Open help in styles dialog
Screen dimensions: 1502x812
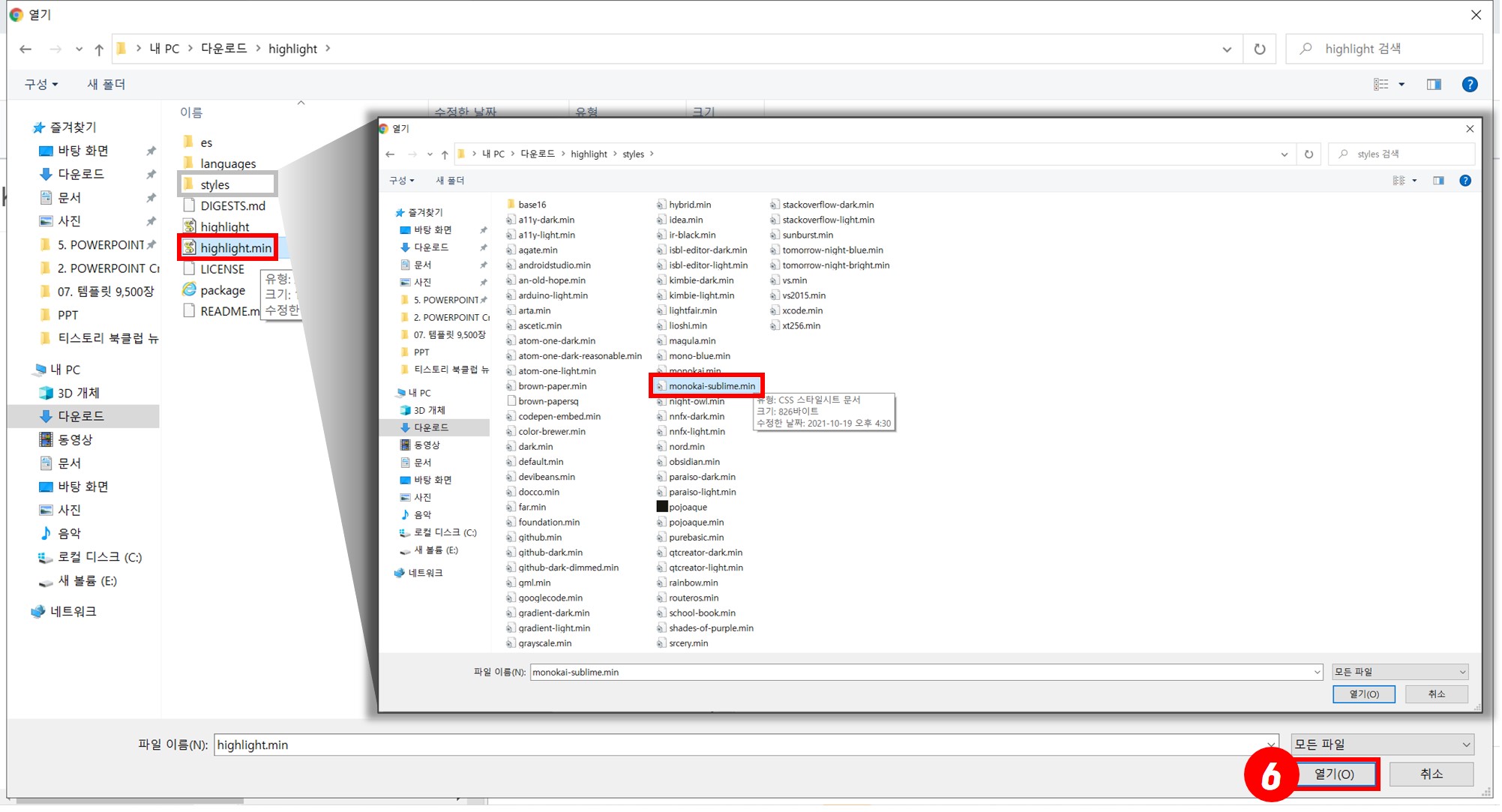[x=1465, y=181]
